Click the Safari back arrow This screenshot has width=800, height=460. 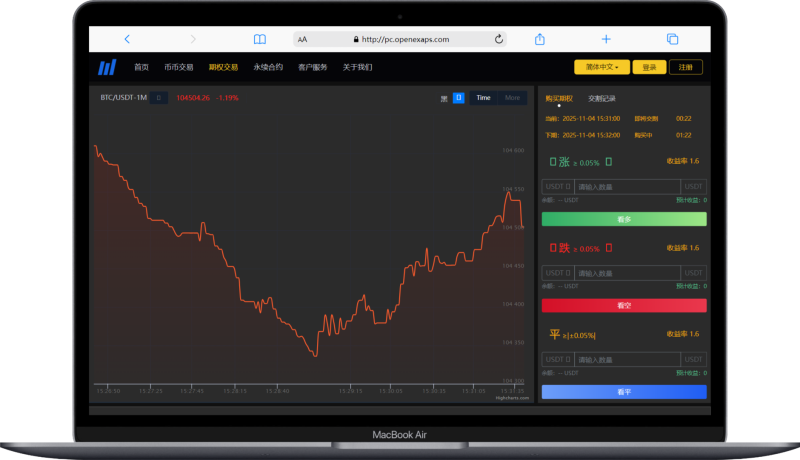(127, 39)
